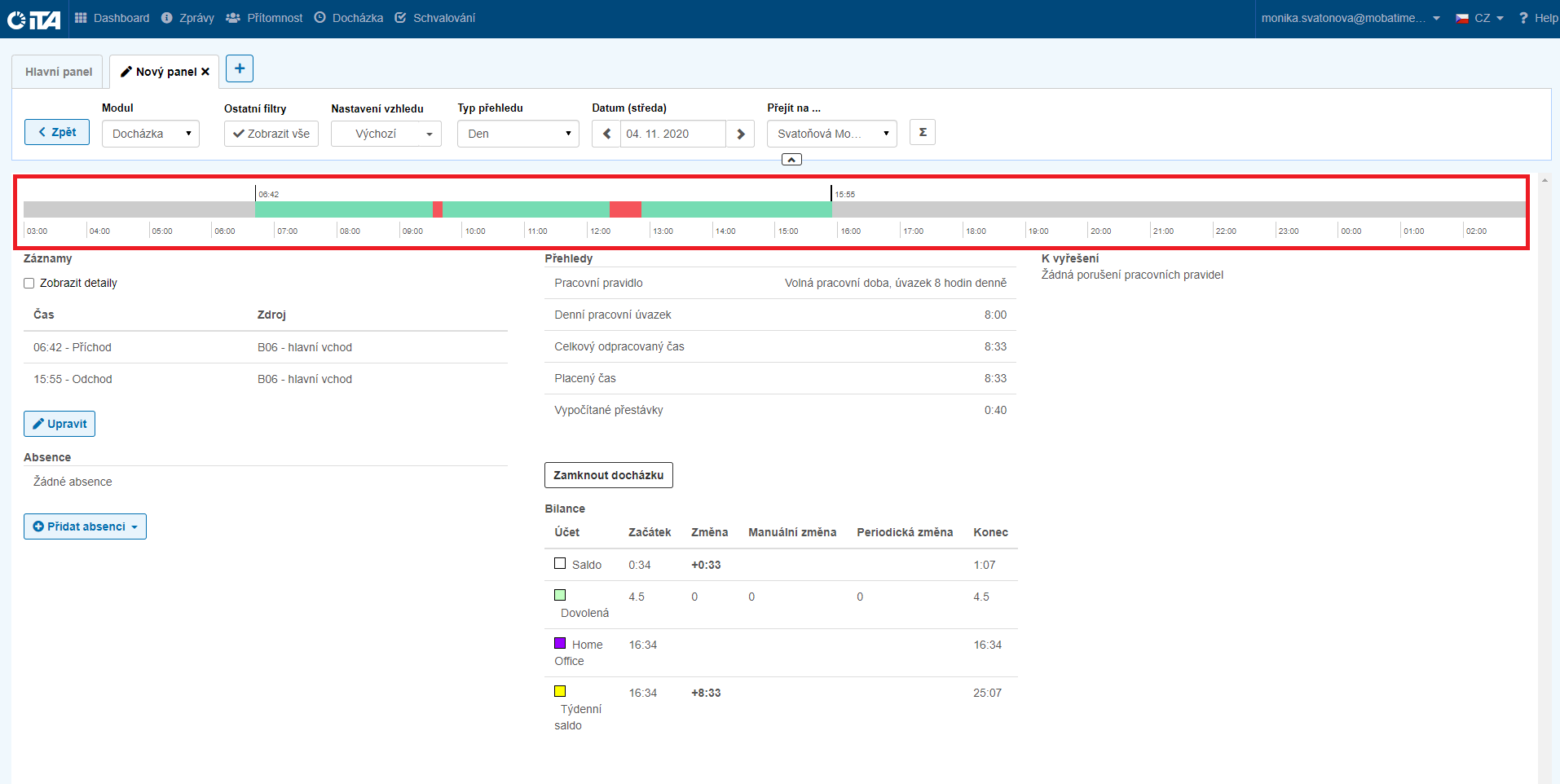
Task: Click the iTA logo
Action: tap(34, 19)
